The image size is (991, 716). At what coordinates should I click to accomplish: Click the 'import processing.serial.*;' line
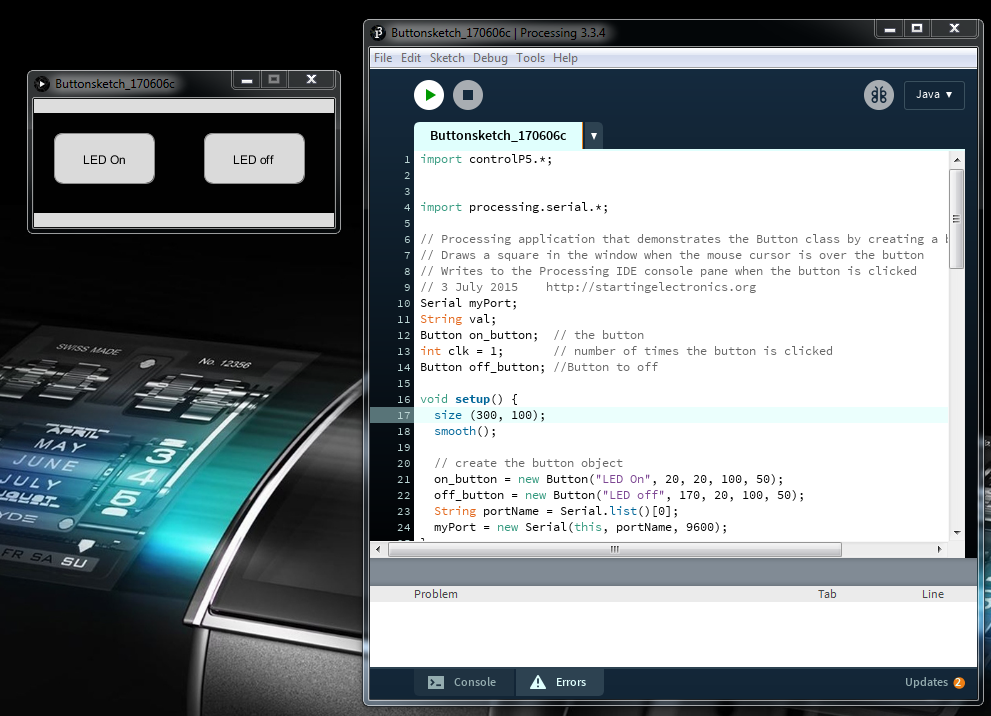click(x=514, y=207)
